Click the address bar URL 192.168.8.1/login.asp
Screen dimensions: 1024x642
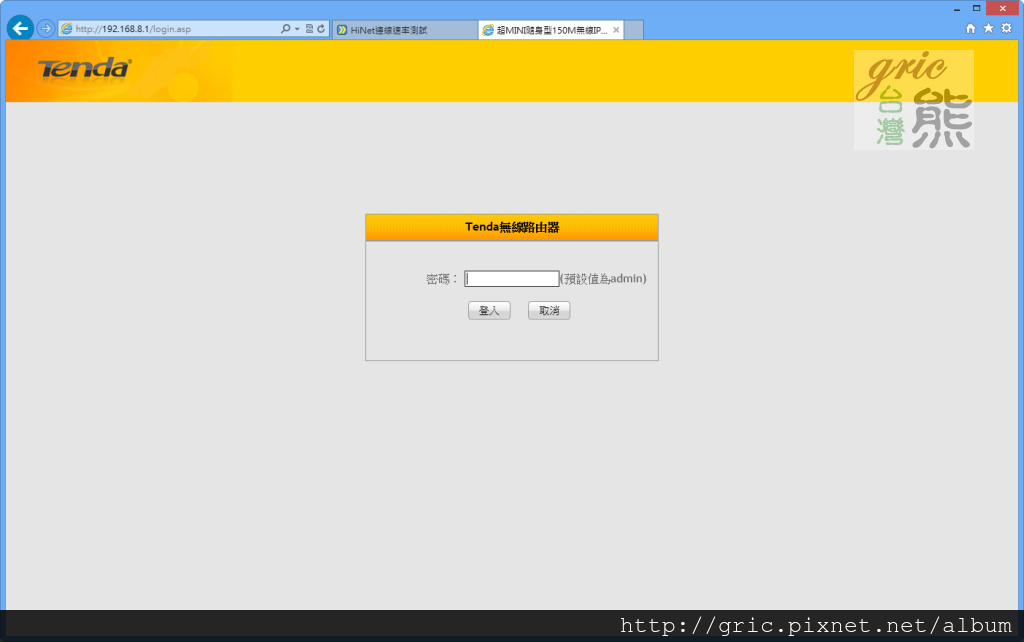pos(133,29)
